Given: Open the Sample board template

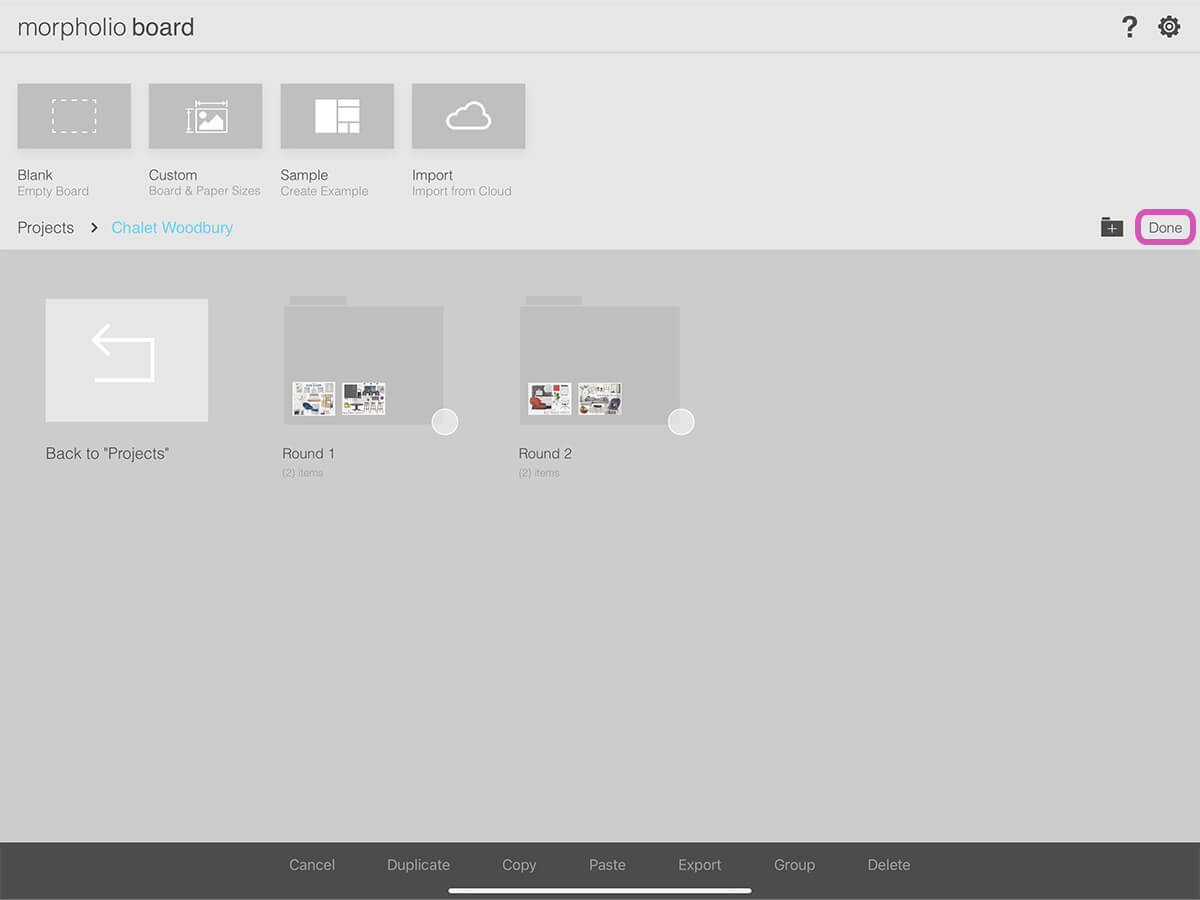Looking at the screenshot, I should pyautogui.click(x=337, y=116).
